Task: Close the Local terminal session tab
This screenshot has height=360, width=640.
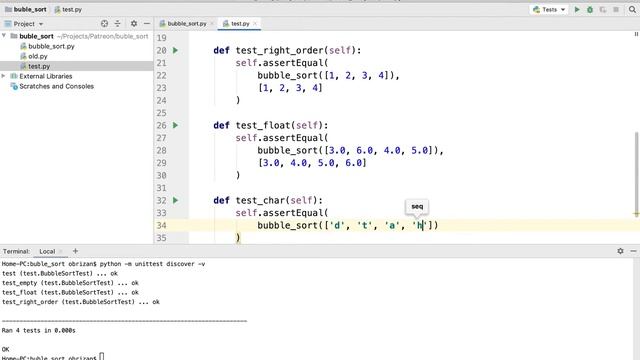Action: click(x=61, y=251)
